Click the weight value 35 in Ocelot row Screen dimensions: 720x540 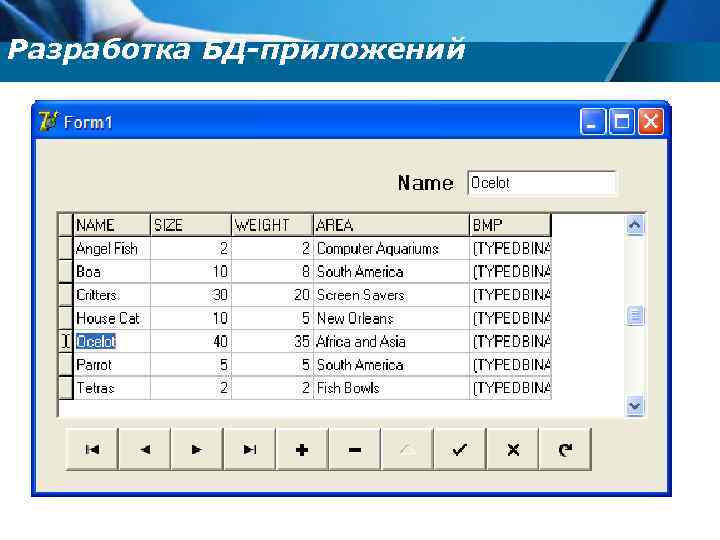(272, 342)
